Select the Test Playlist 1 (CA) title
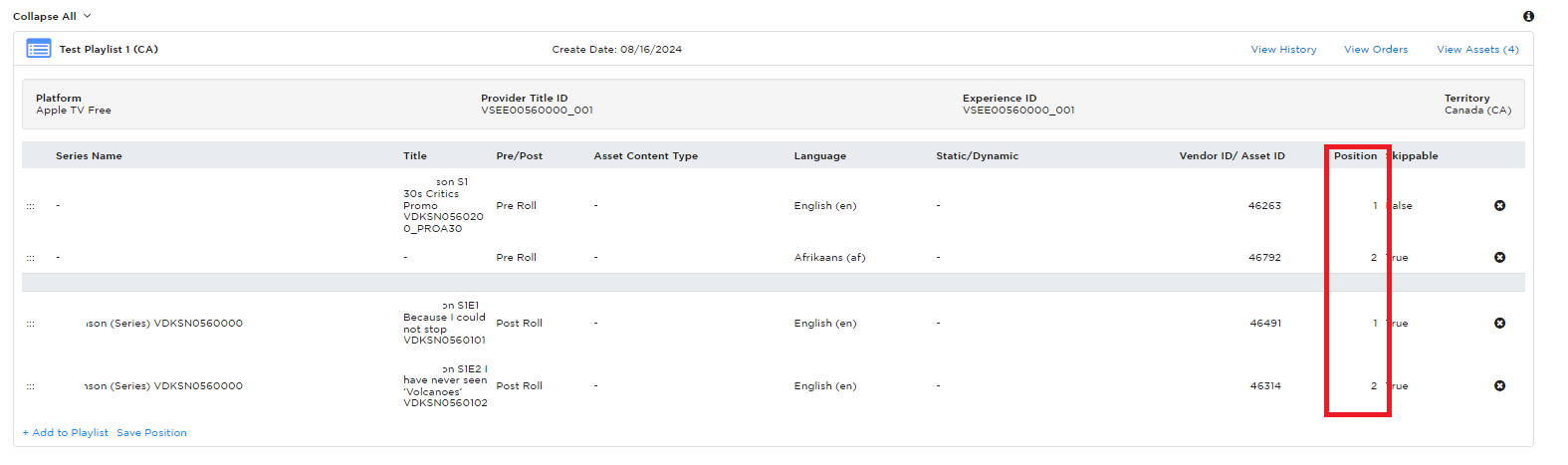 [109, 50]
